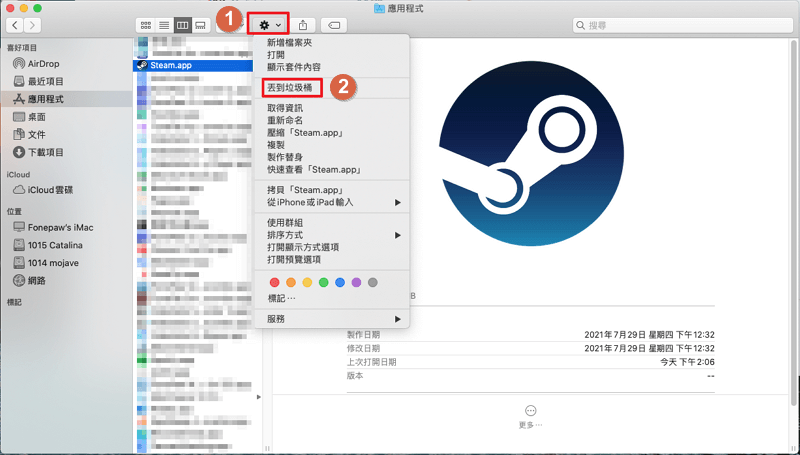This screenshot has width=800, height=455.
Task: Select Steam.app in the file list
Action: click(x=193, y=65)
